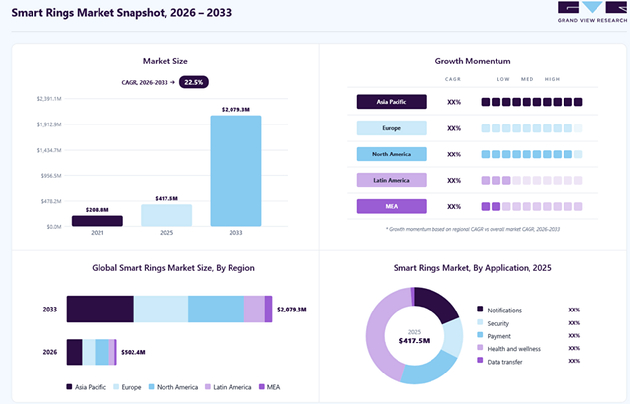
Task: Click the Smart Rings Market Snapshot heading
Action: 122,12
